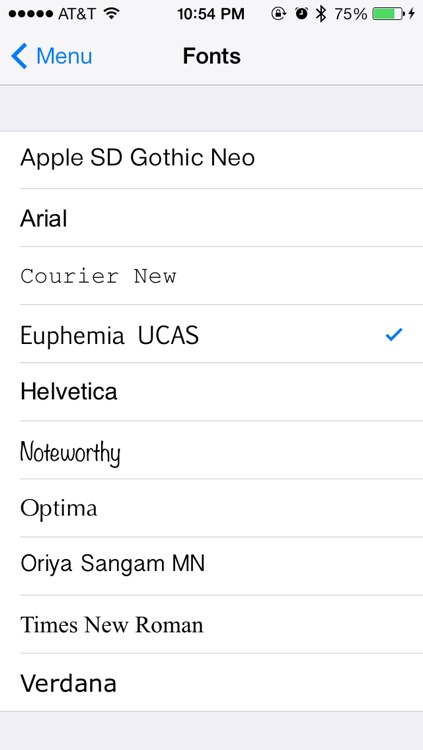This screenshot has width=423, height=750.
Task: Tap the cellular signal dots
Action: pos(31,14)
